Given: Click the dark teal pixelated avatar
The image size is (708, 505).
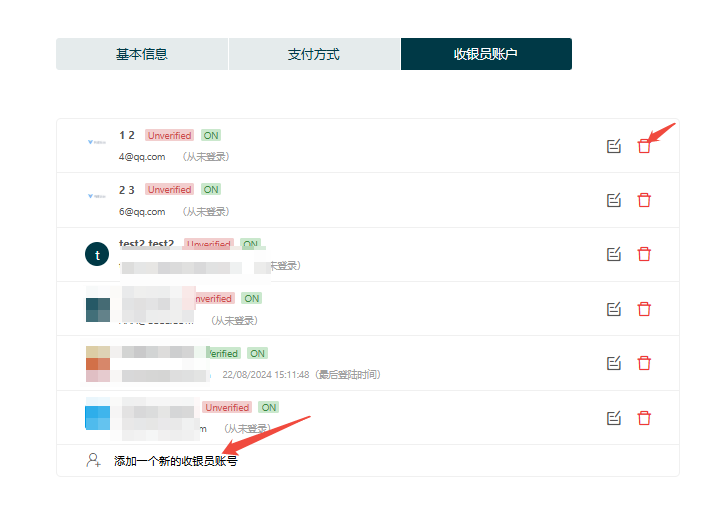Looking at the screenshot, I should 98,310.
